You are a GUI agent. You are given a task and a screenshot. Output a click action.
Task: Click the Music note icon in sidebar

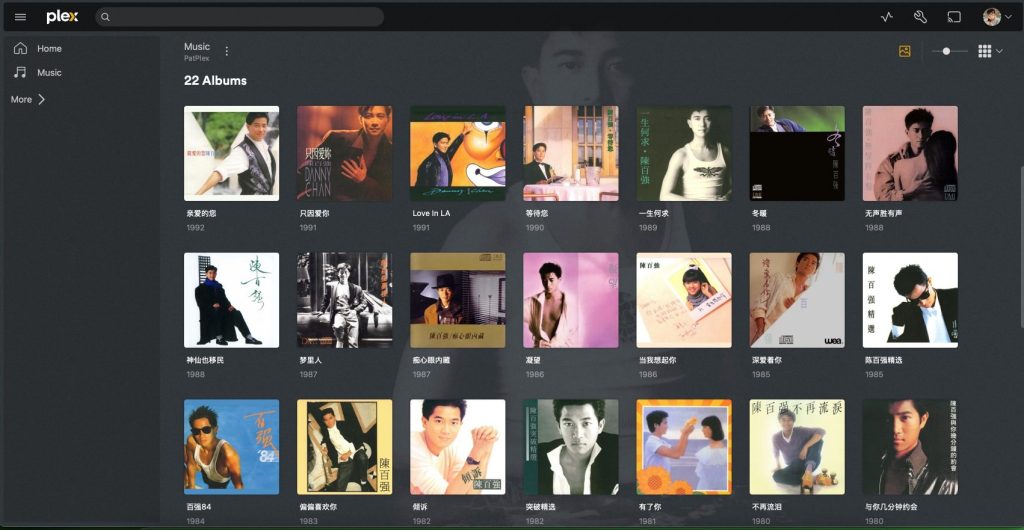point(20,72)
